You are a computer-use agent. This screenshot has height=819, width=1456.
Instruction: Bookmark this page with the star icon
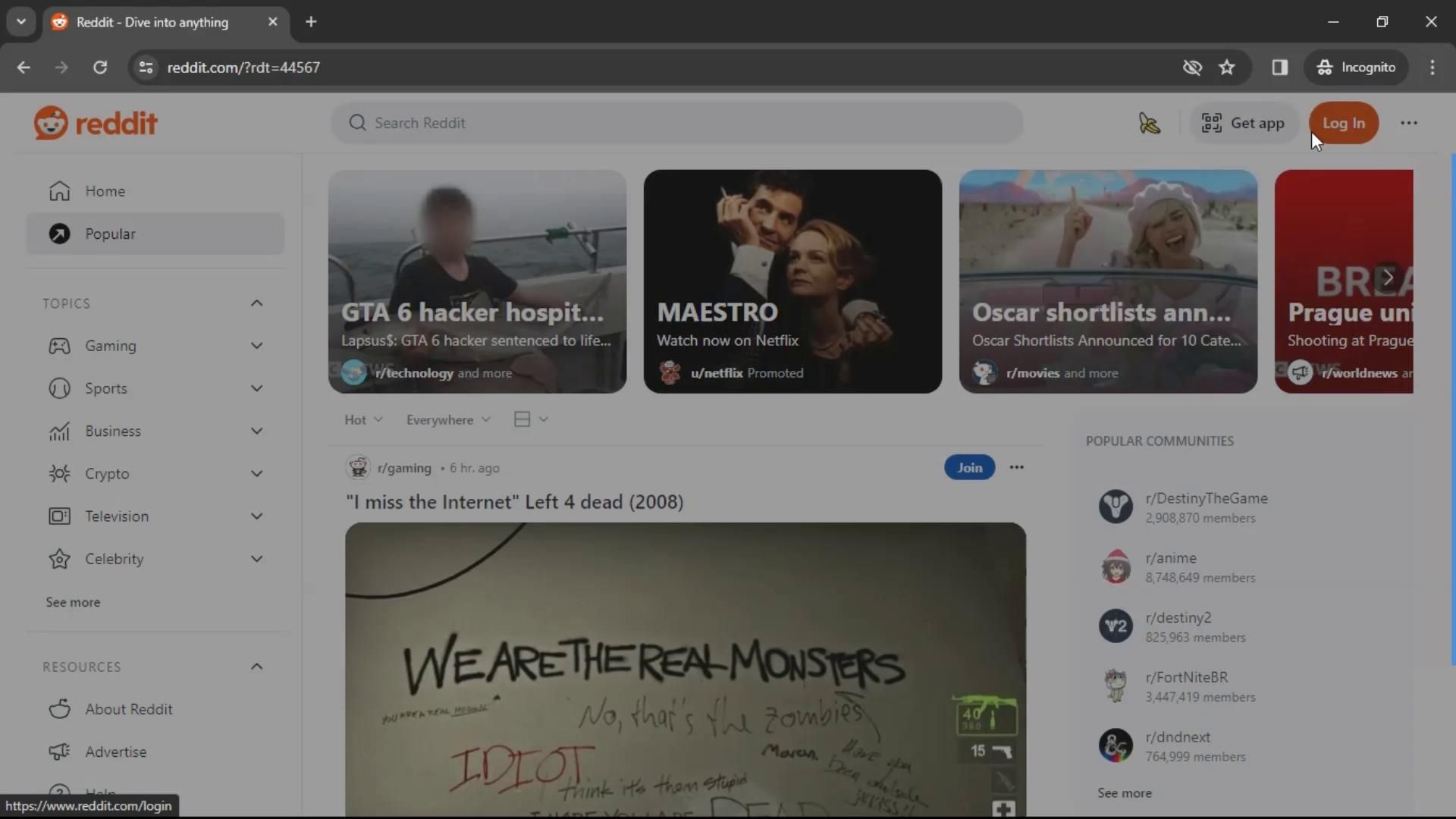click(x=1226, y=67)
